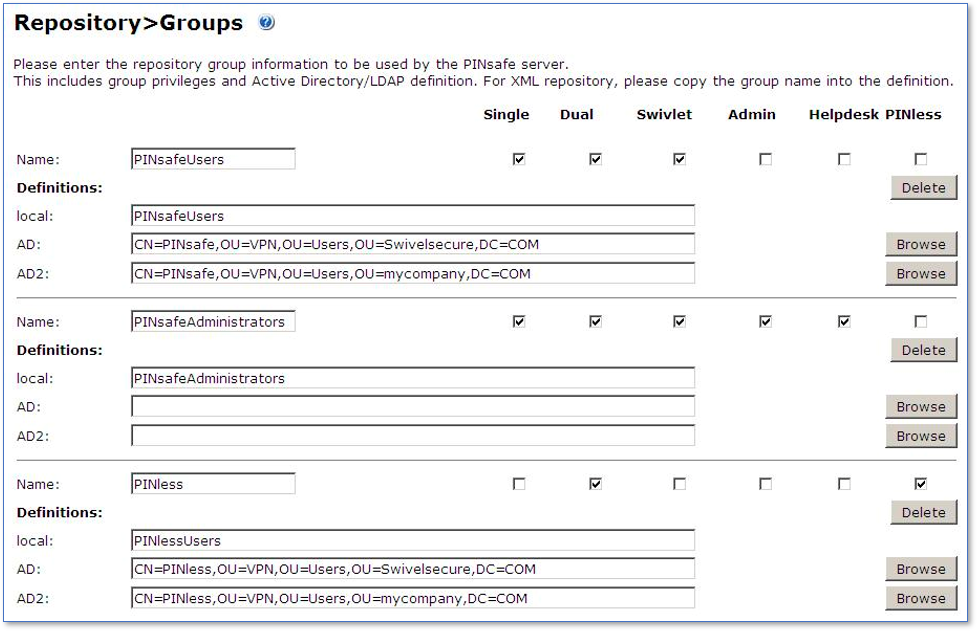Toggle Swivlet checkbox for PINsafeAdministrators group

point(680,321)
